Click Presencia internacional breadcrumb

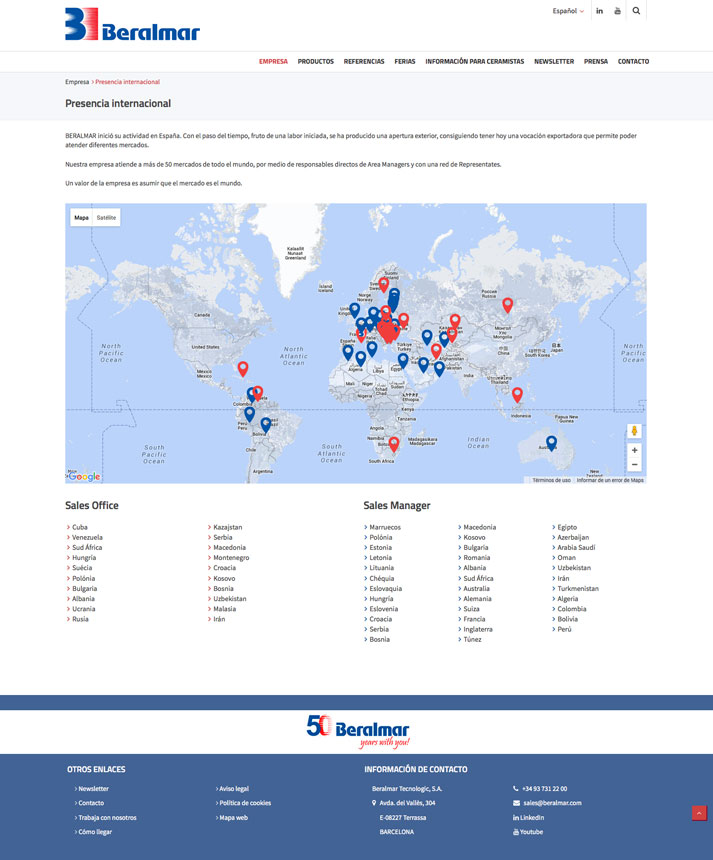[x=128, y=82]
